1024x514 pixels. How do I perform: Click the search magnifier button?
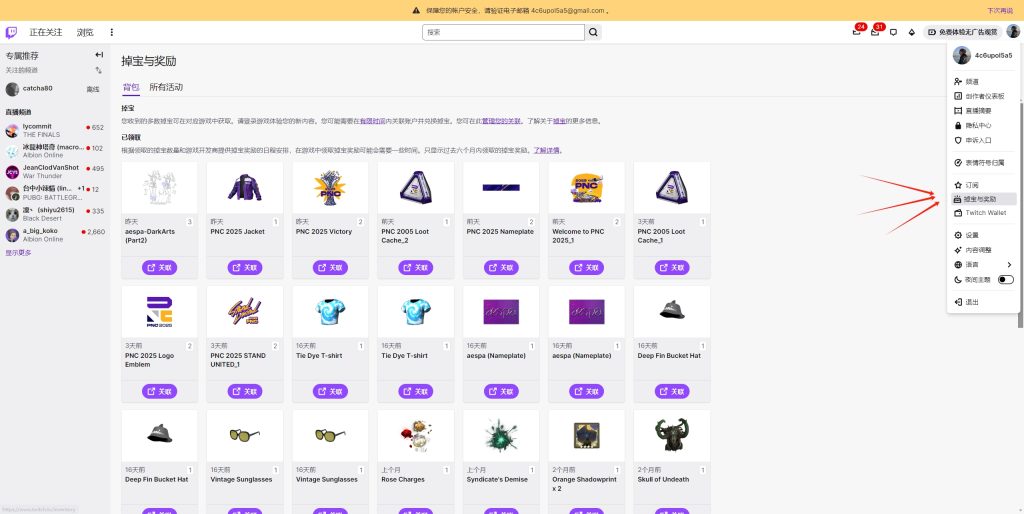pyautogui.click(x=593, y=32)
